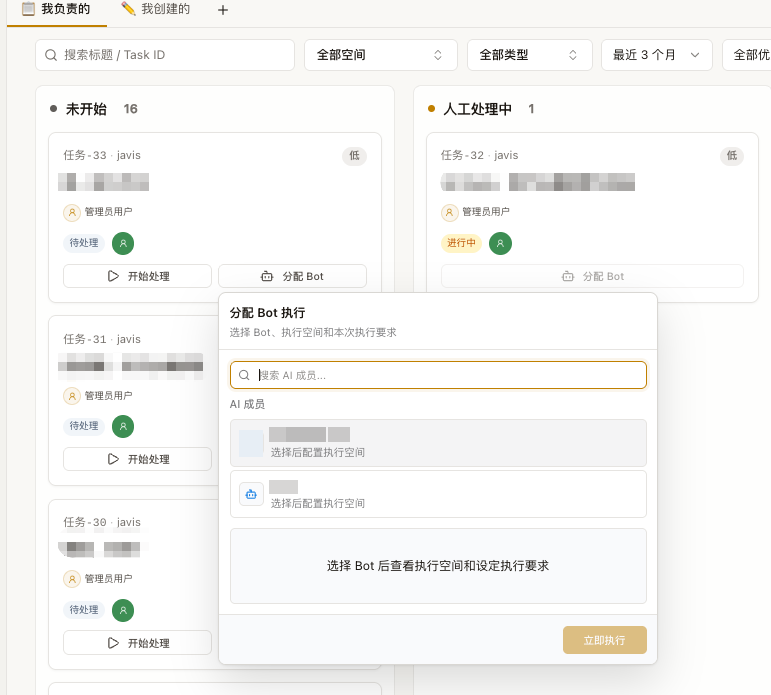The width and height of the screenshot is (771, 695).
Task: Click the 待处理 tag on 任务-30
Action: 84,609
